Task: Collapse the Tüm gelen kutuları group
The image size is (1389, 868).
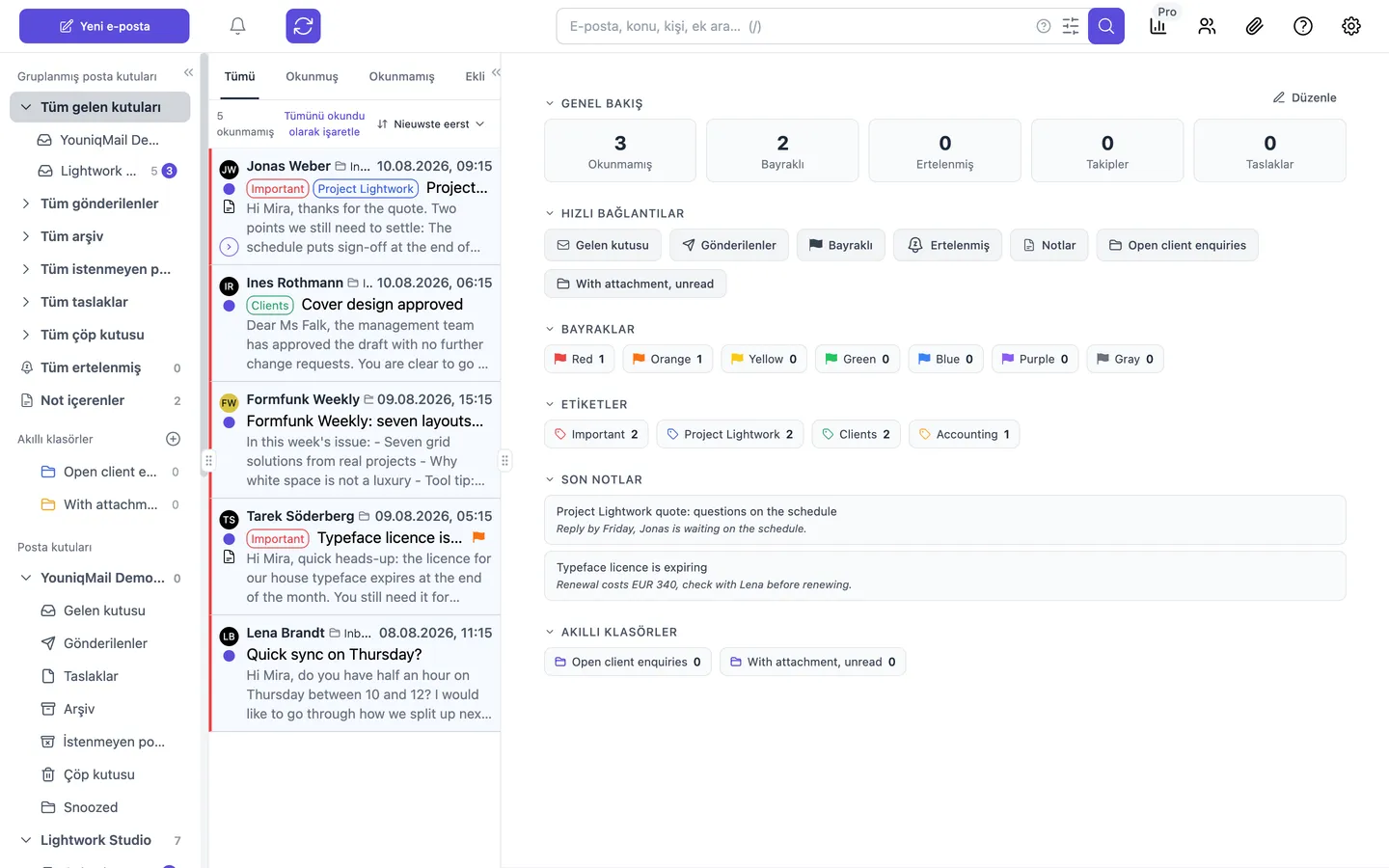Action: (x=26, y=107)
